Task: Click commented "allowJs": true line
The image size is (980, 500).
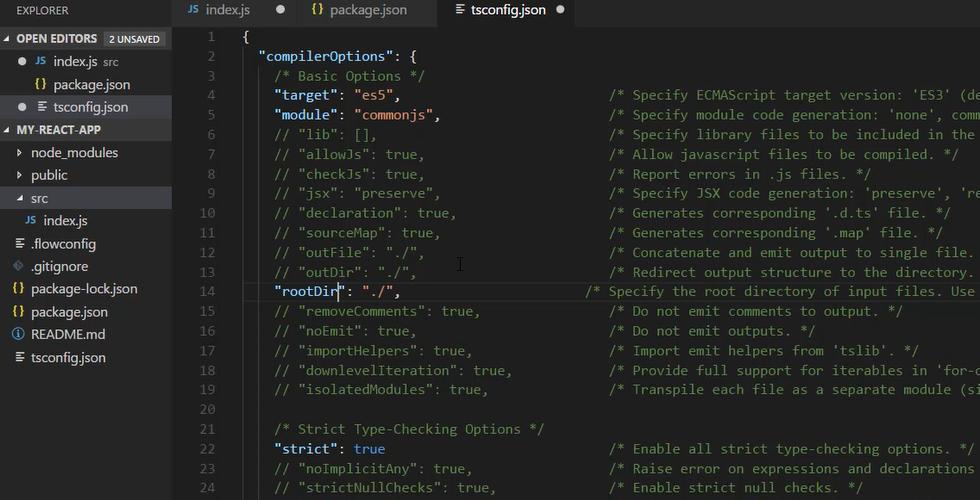Action: point(349,154)
